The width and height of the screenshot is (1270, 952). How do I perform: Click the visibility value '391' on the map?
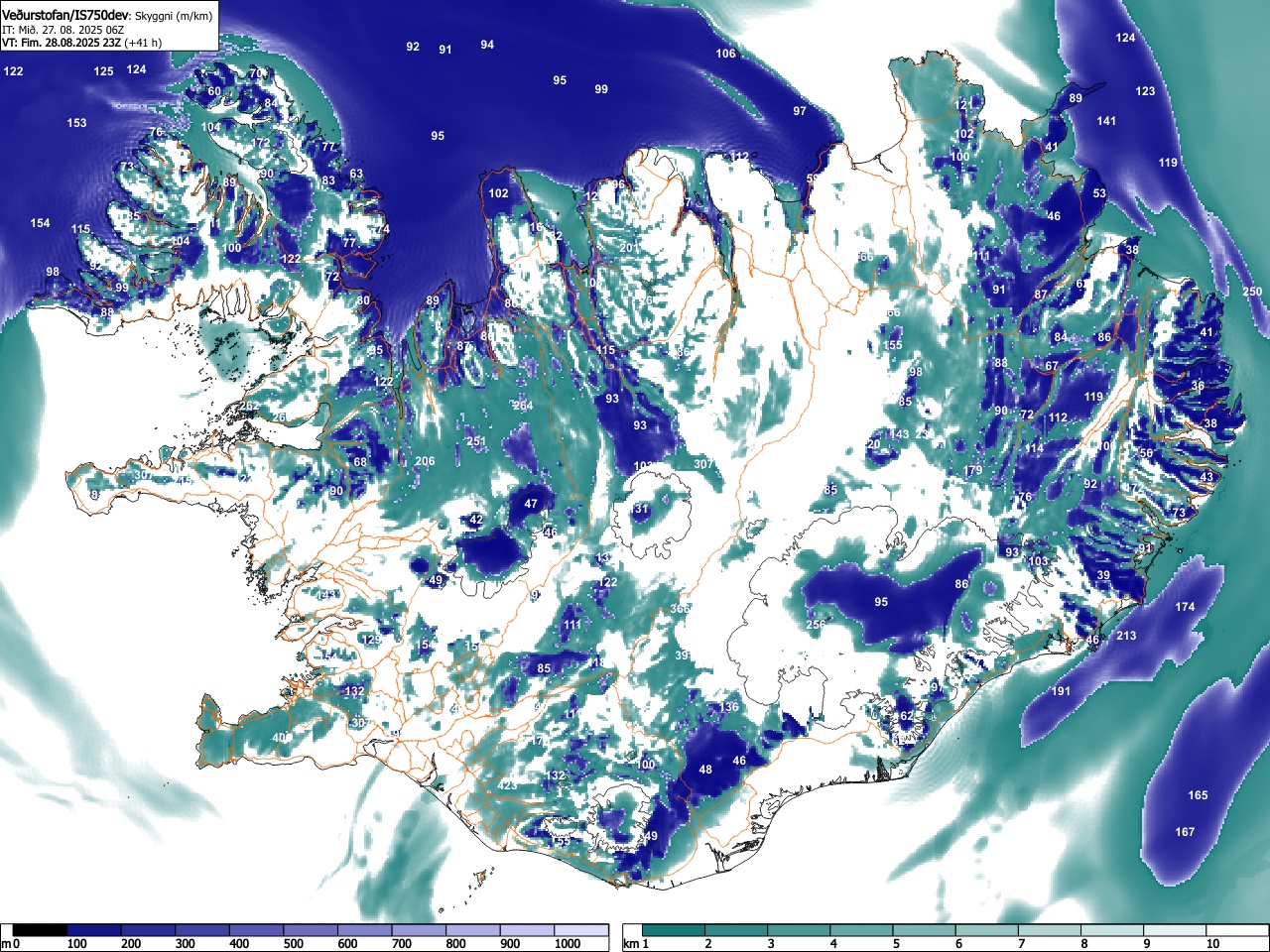(x=684, y=655)
